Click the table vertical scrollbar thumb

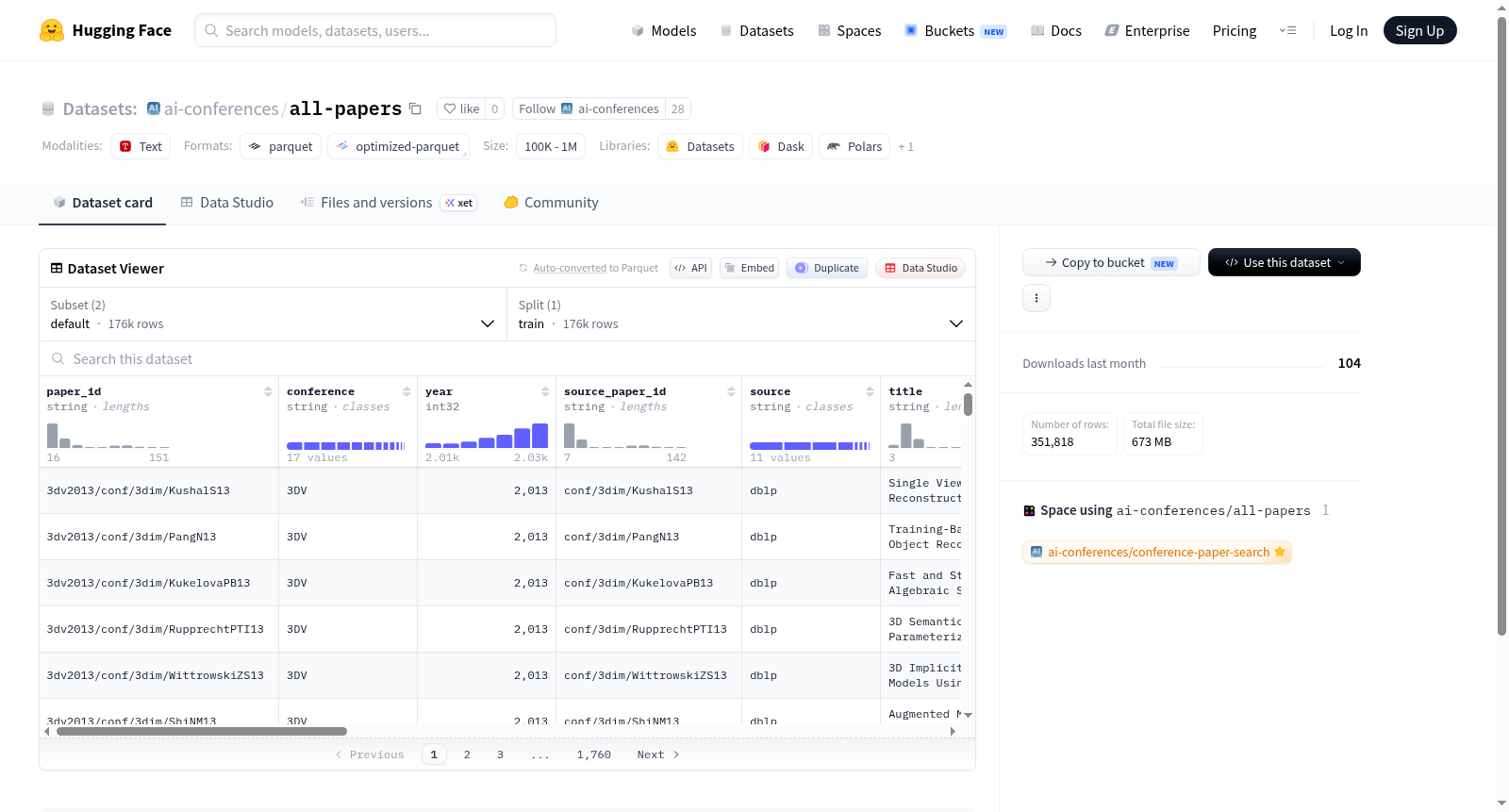[968, 405]
